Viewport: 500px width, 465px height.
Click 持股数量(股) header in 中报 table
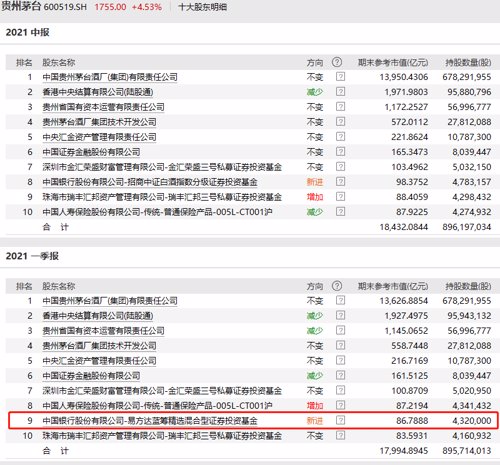(x=468, y=62)
